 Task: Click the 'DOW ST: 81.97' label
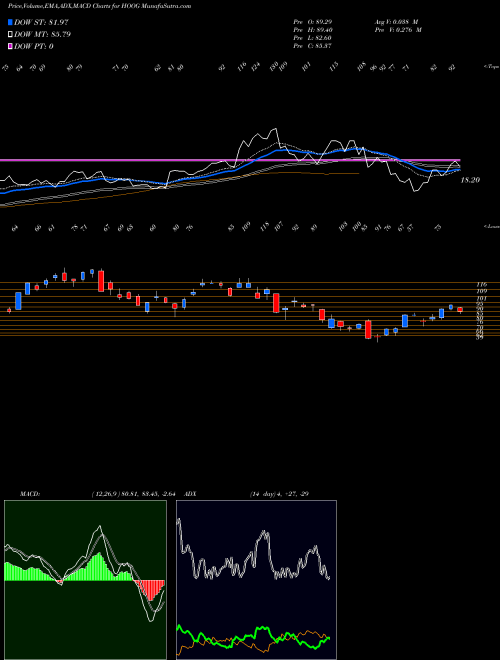(41, 23)
